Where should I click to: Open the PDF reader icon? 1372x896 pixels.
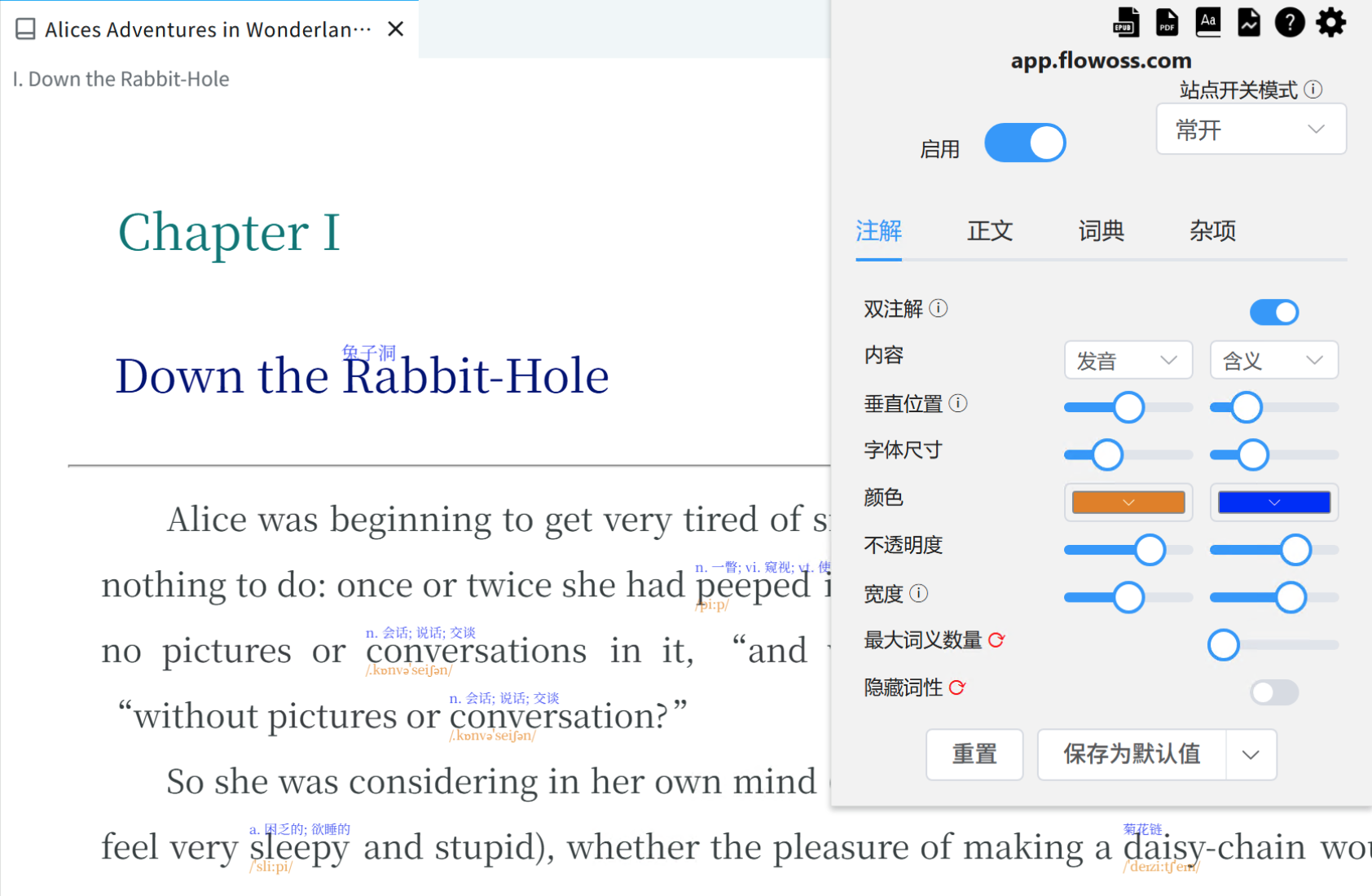coord(1167,22)
